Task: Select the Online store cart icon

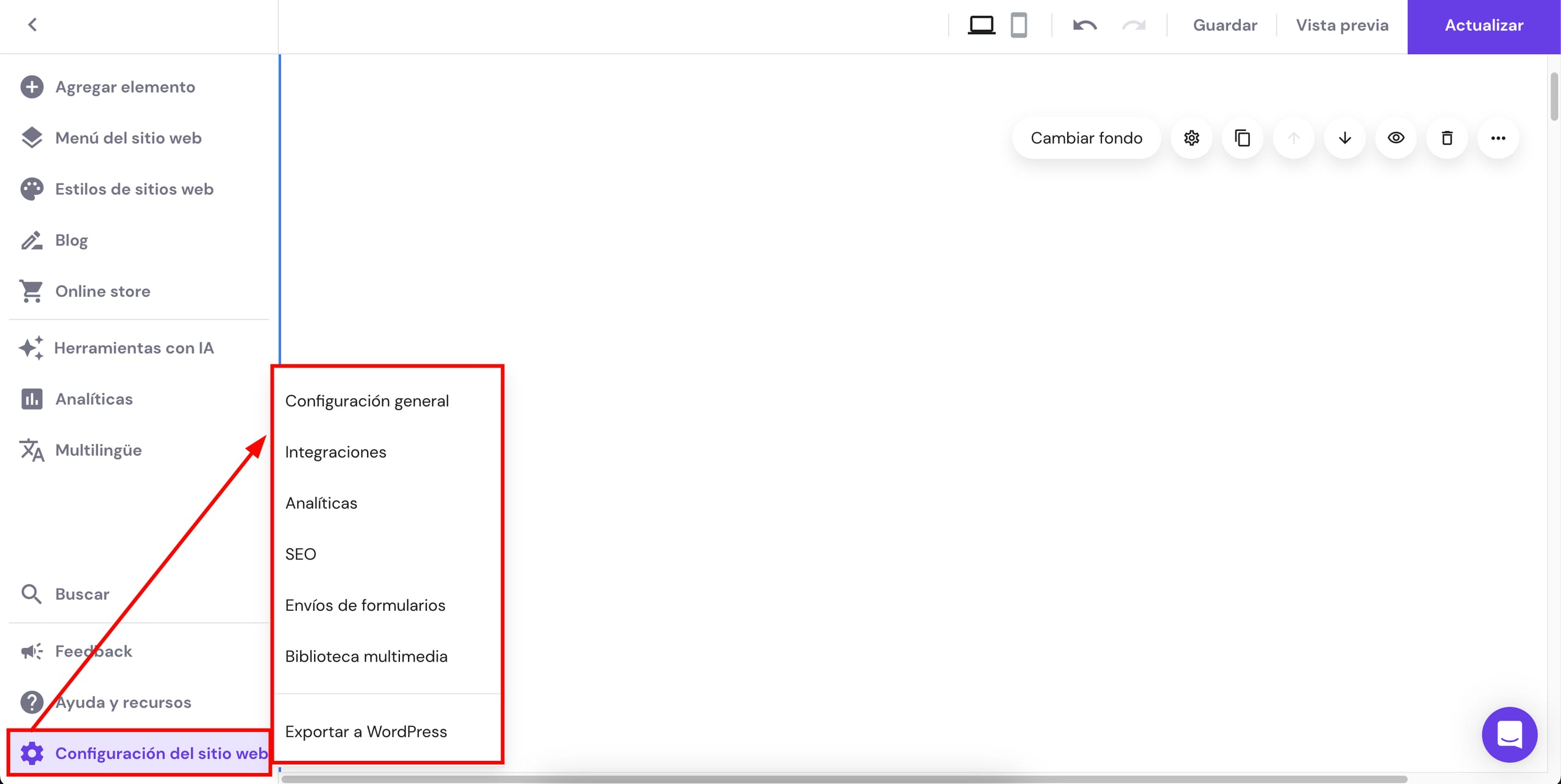Action: point(31,291)
